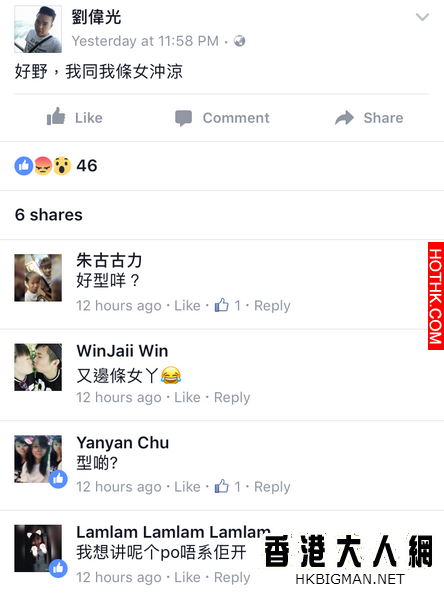444x593 pixels.
Task: Tap the angry face reaction icon
Action: [x=43, y=166]
